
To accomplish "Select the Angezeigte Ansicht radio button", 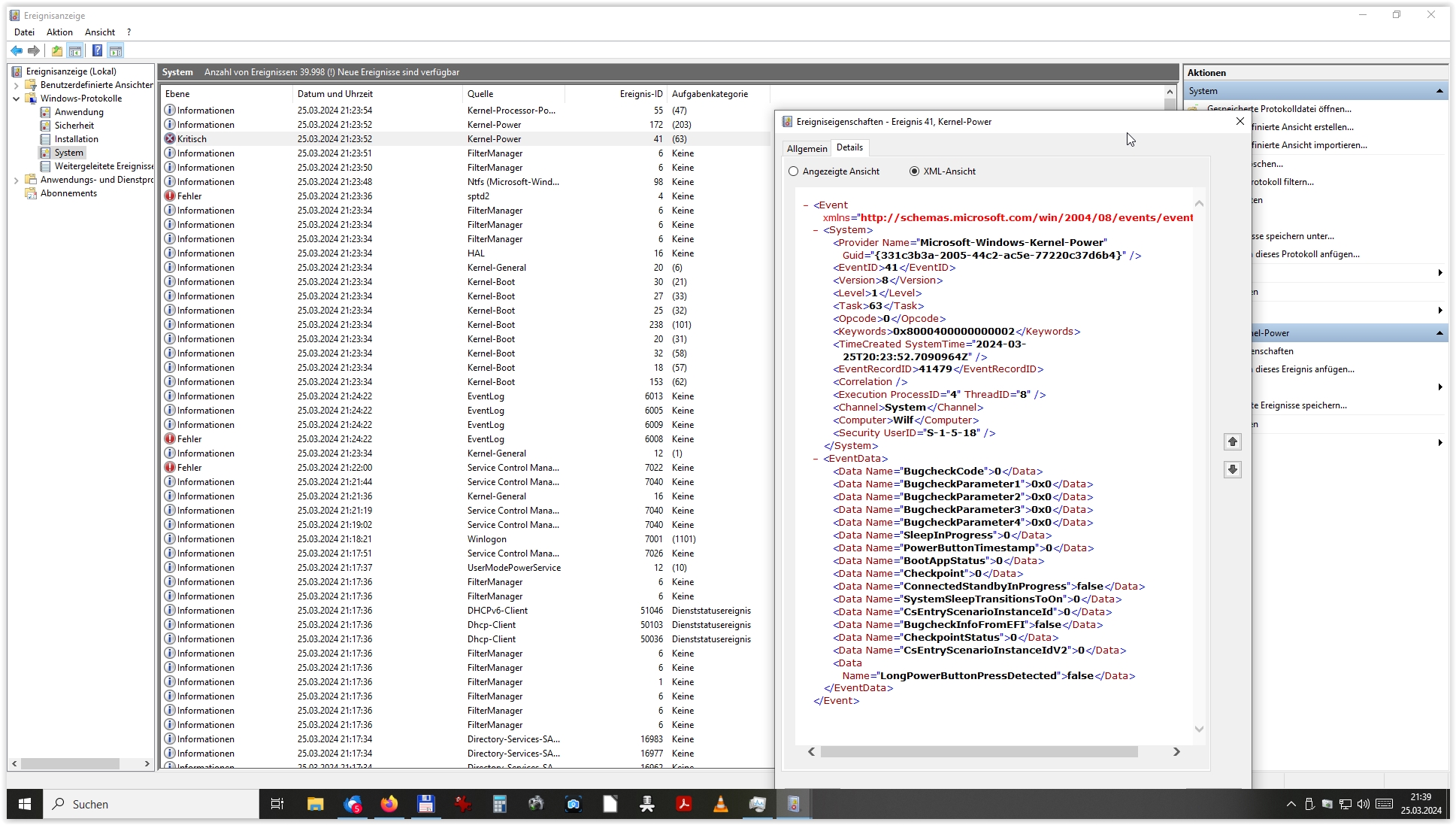I will pos(794,171).
